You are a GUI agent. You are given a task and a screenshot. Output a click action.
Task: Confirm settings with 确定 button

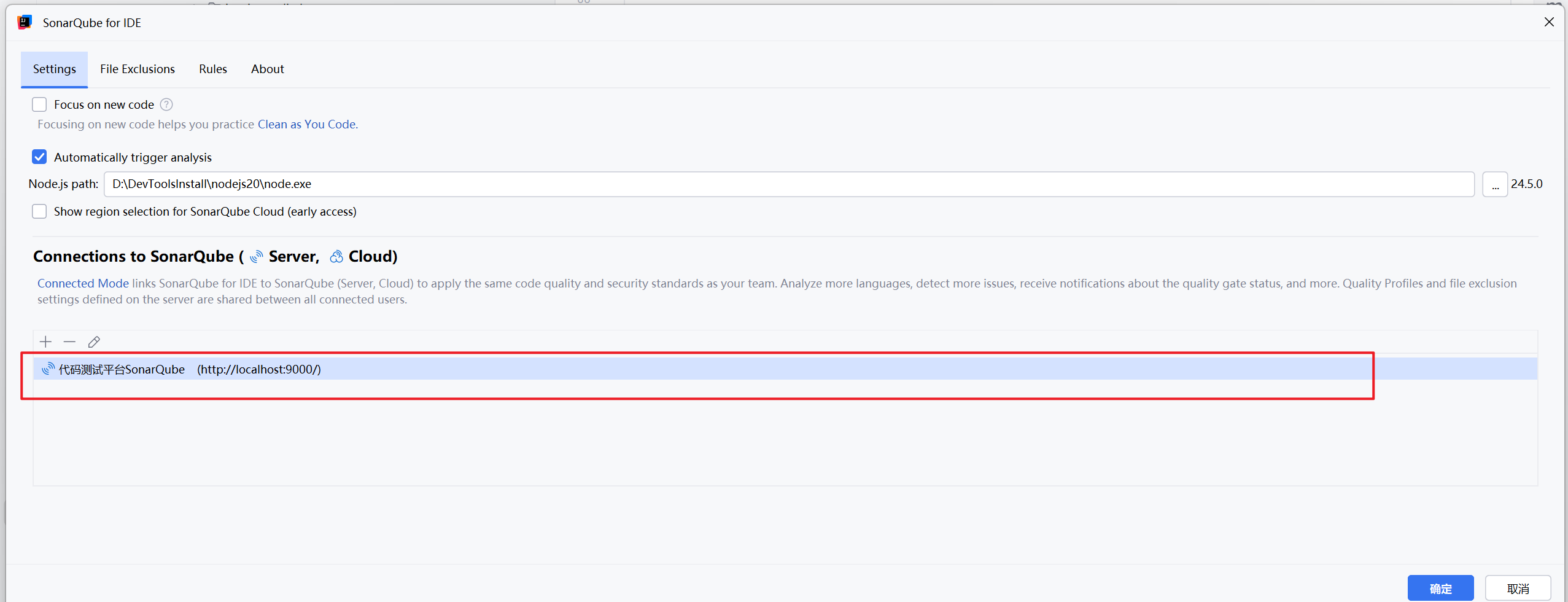tap(1440, 588)
